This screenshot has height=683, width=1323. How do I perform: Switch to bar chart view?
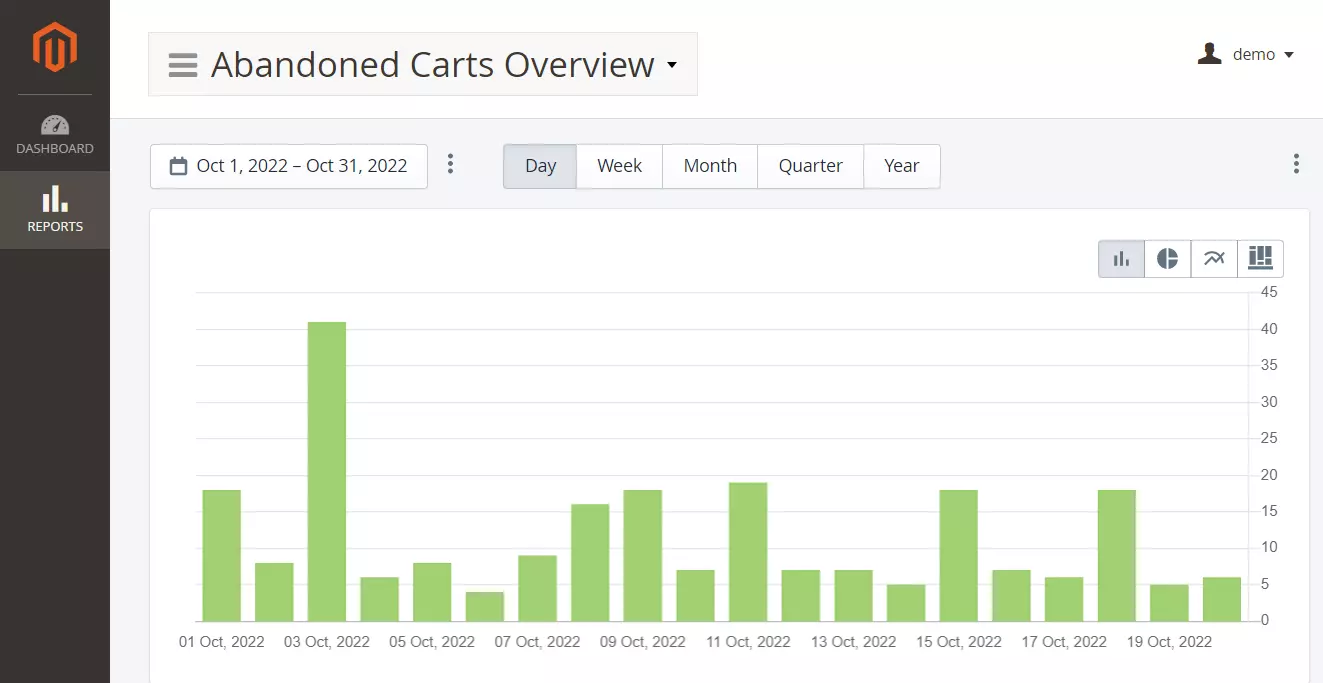(1121, 259)
